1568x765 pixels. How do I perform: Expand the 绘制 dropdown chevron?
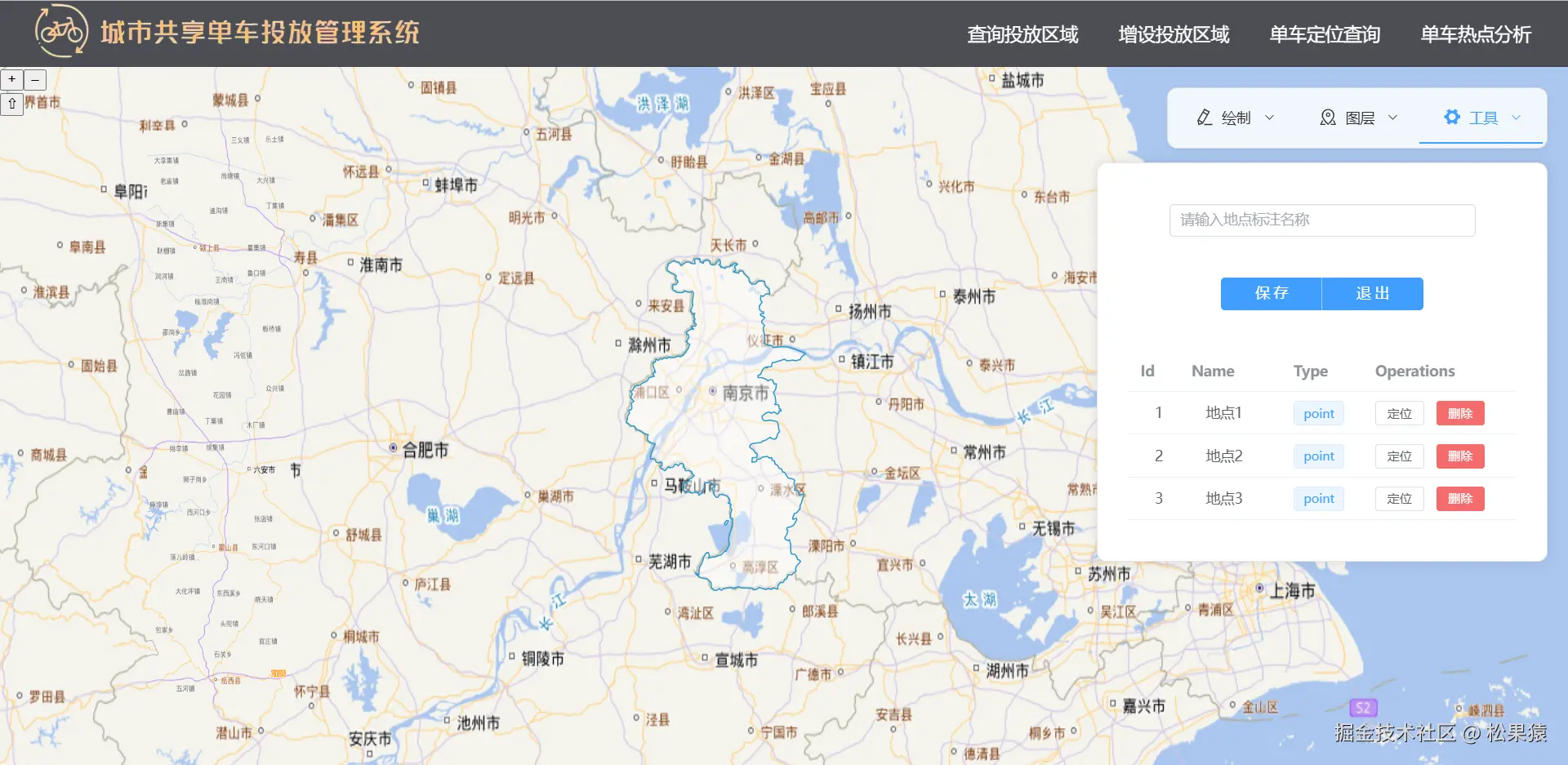tap(1270, 117)
